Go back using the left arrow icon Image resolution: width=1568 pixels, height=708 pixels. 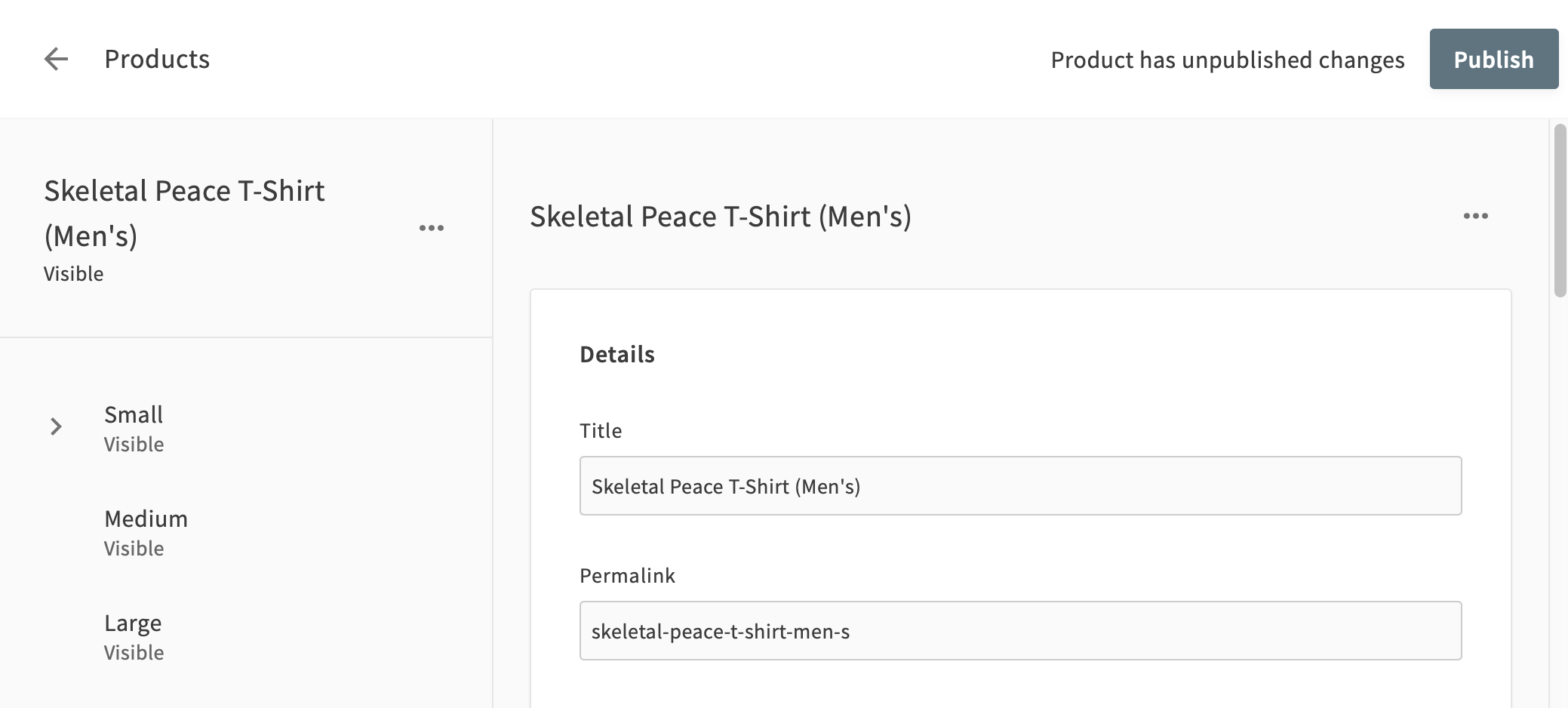click(x=56, y=59)
